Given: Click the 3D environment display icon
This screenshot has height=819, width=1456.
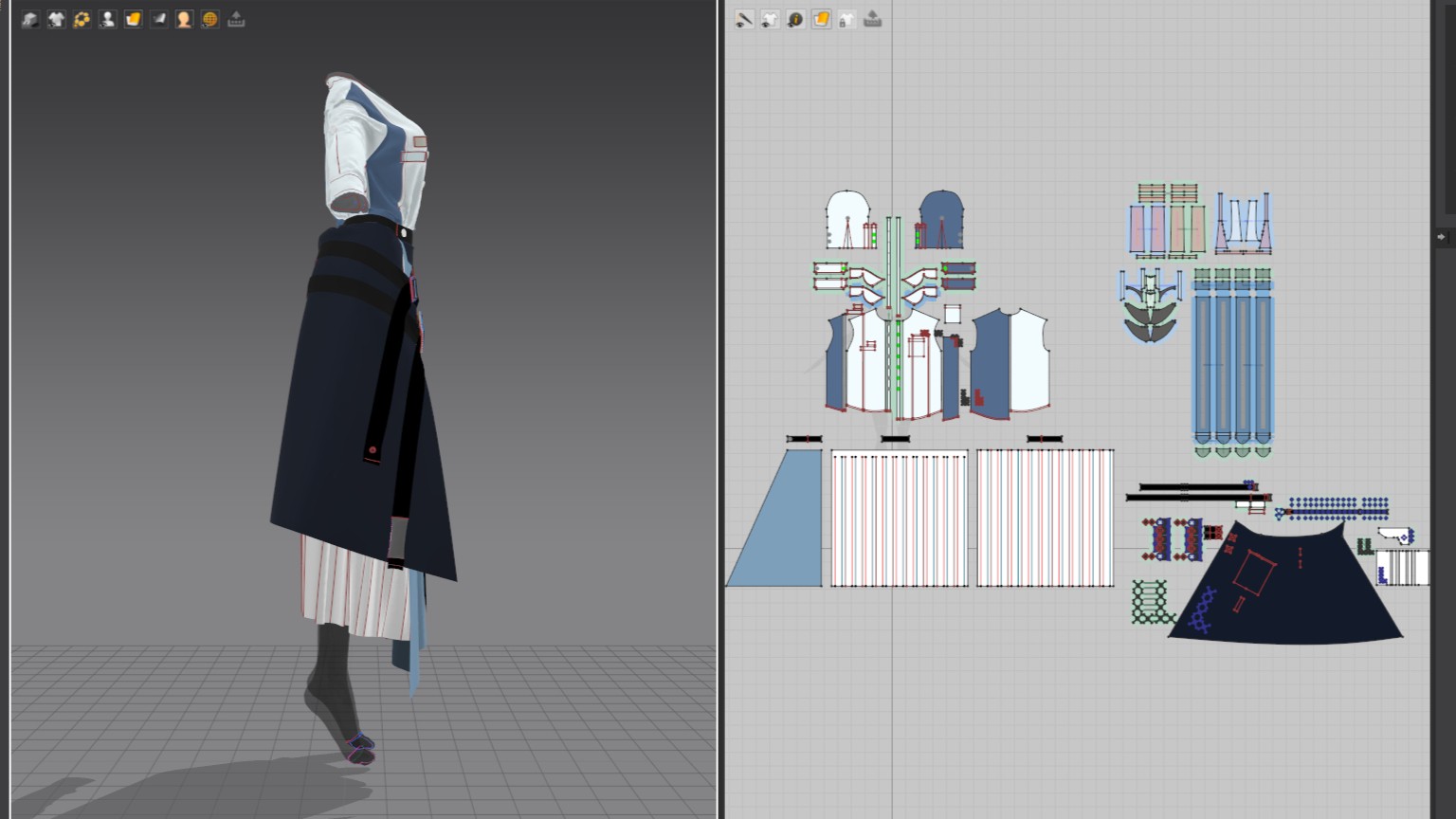Looking at the screenshot, I should click(x=30, y=19).
